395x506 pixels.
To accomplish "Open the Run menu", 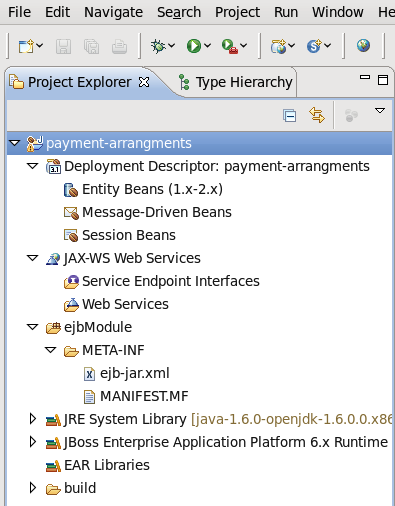I will click(286, 12).
